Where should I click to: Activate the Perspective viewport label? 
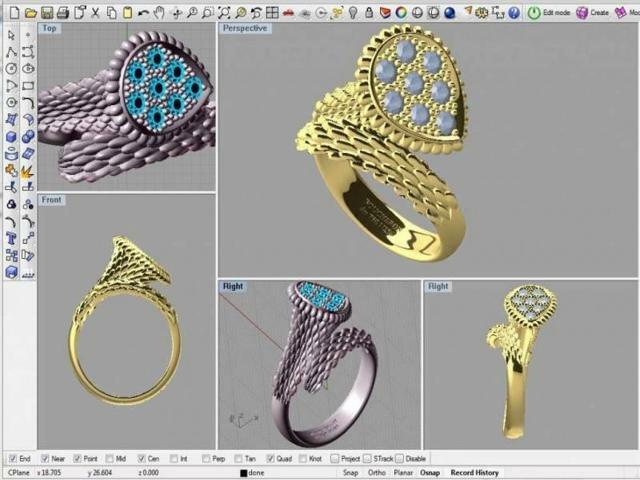[244, 28]
